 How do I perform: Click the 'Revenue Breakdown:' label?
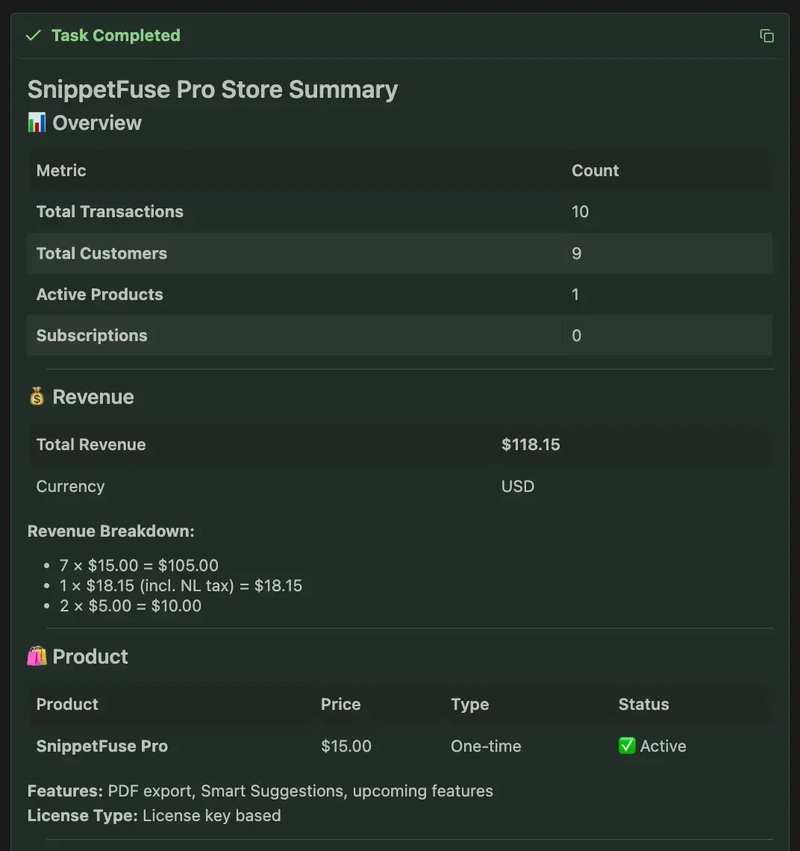111,531
